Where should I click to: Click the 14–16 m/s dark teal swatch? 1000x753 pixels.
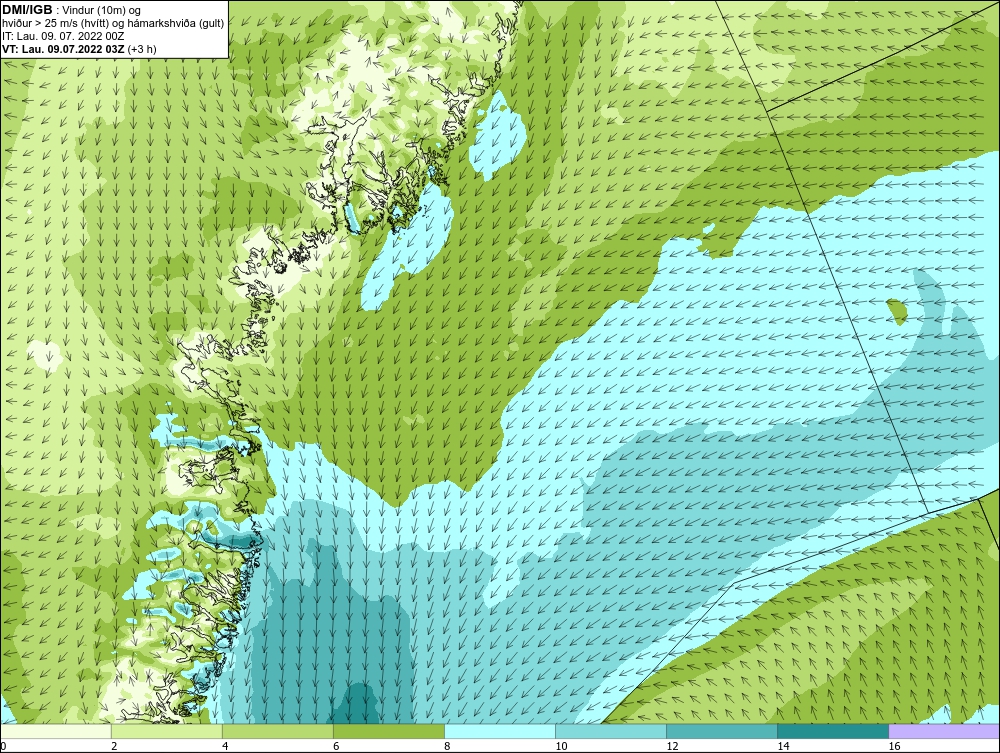click(x=833, y=731)
